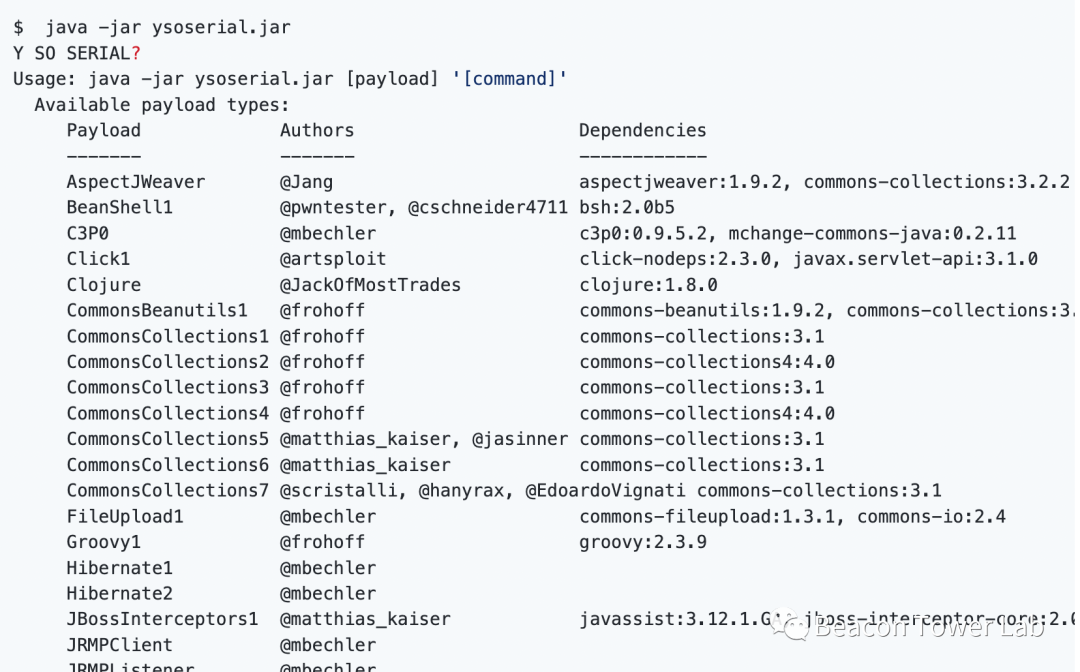The image size is (1080, 672).
Task: Click the CommonsCollections5 payload entry
Action: [x=167, y=439]
